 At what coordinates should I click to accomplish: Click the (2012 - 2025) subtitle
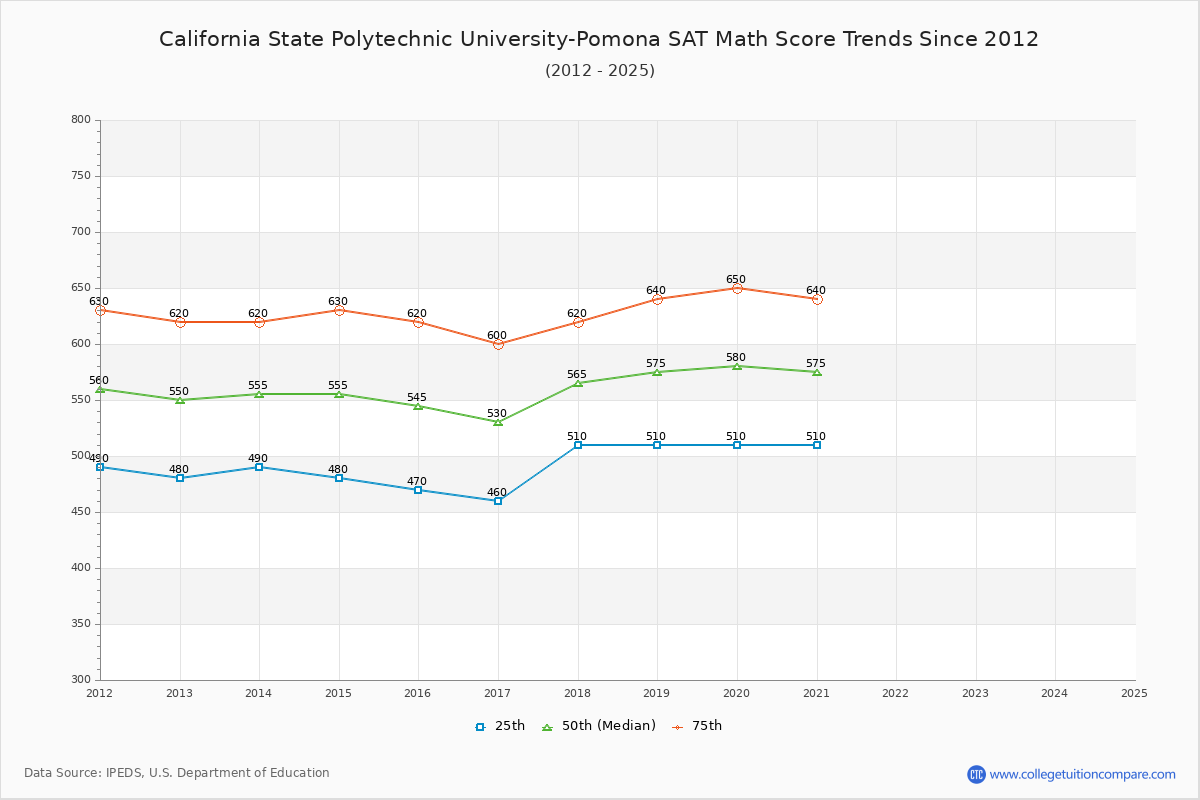coord(600,70)
